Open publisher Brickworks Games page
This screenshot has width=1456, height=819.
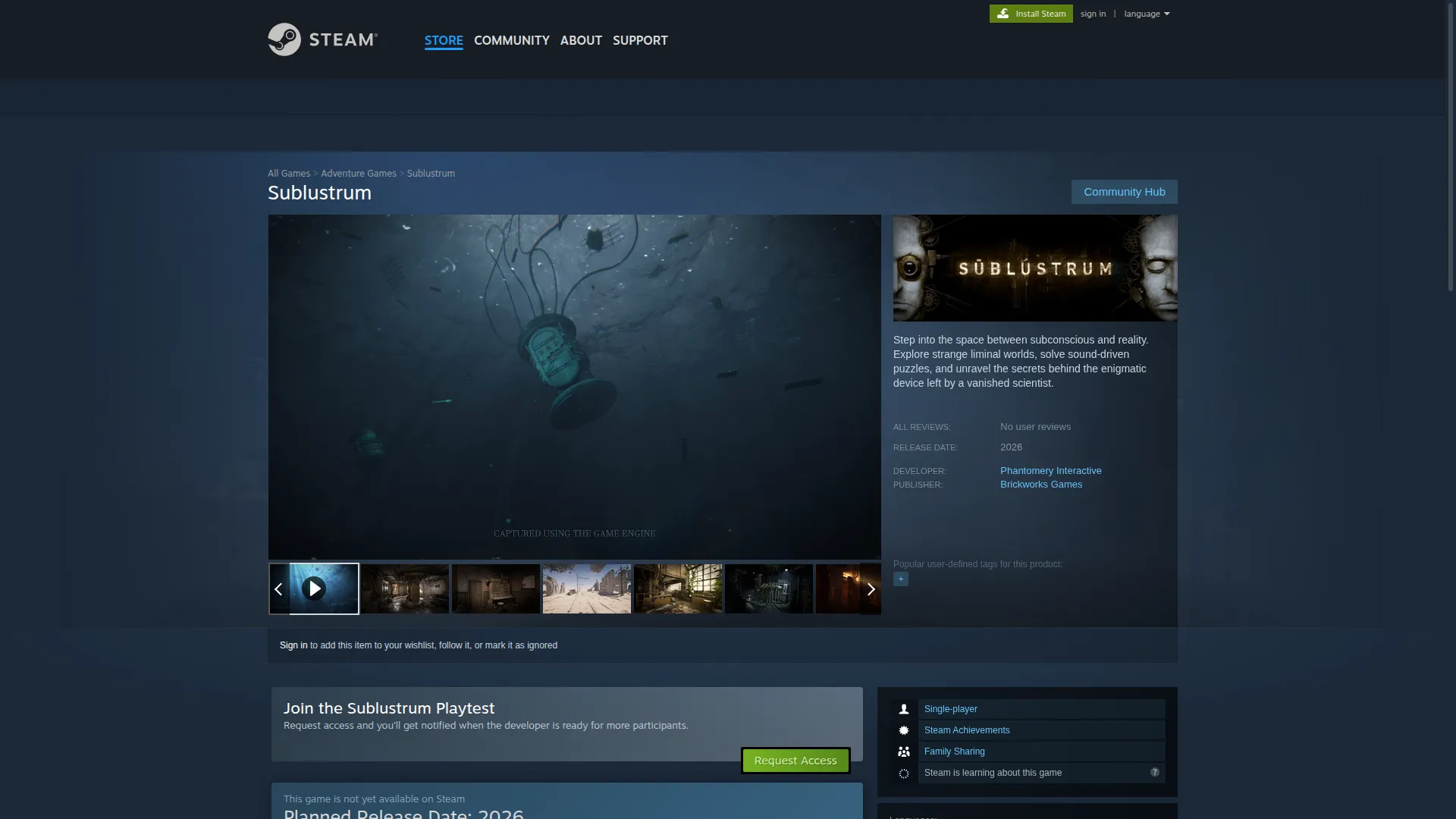coord(1040,485)
